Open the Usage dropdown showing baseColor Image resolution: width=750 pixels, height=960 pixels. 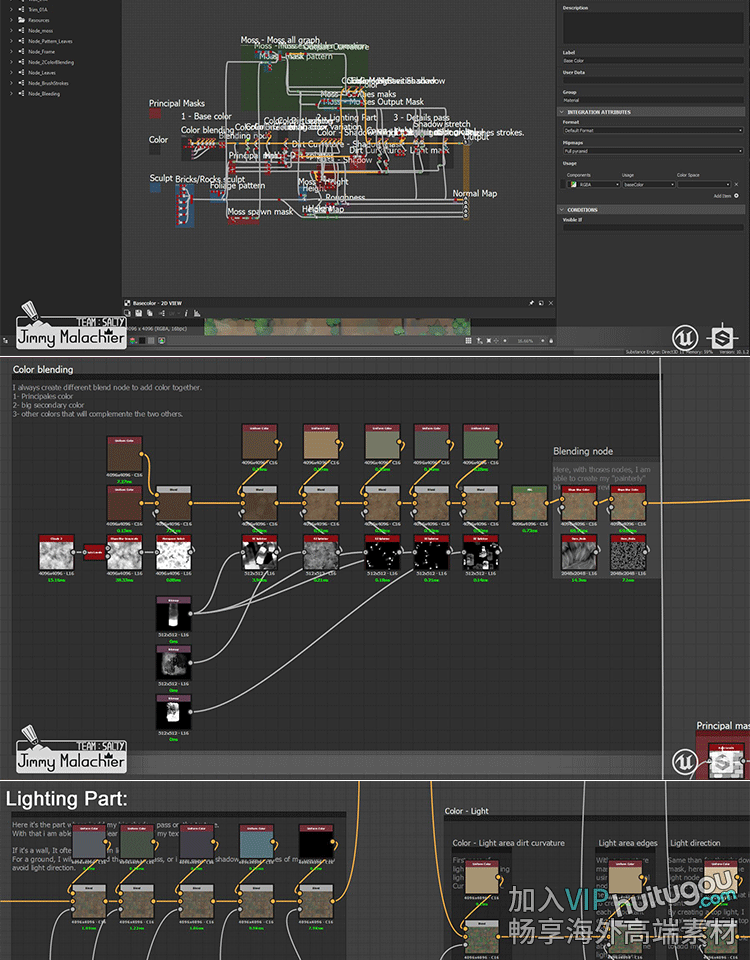click(x=648, y=184)
